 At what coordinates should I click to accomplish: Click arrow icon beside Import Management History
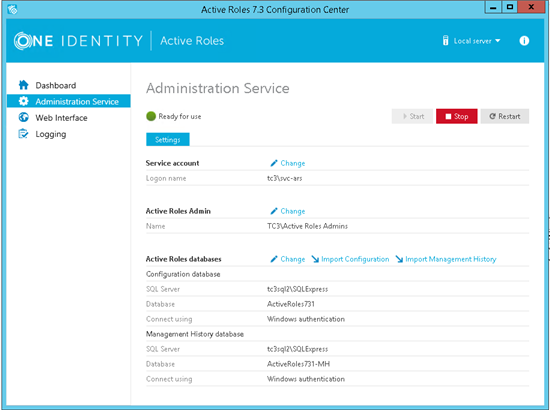point(399,259)
